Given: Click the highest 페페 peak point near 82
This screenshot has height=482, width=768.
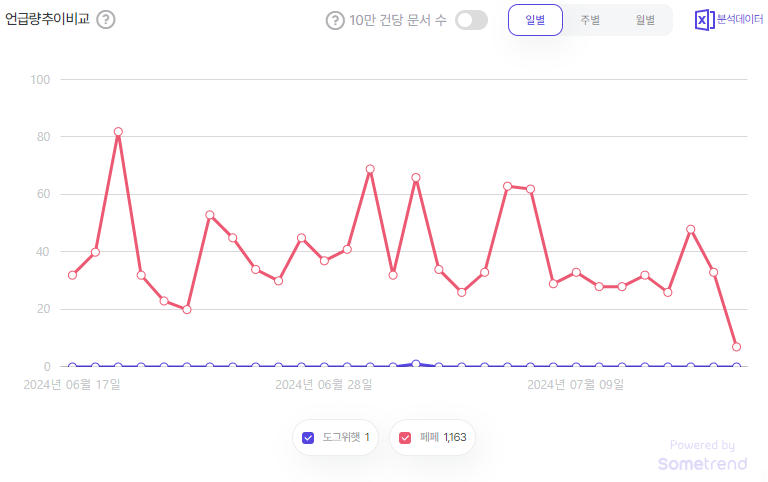Looking at the screenshot, I should (118, 132).
